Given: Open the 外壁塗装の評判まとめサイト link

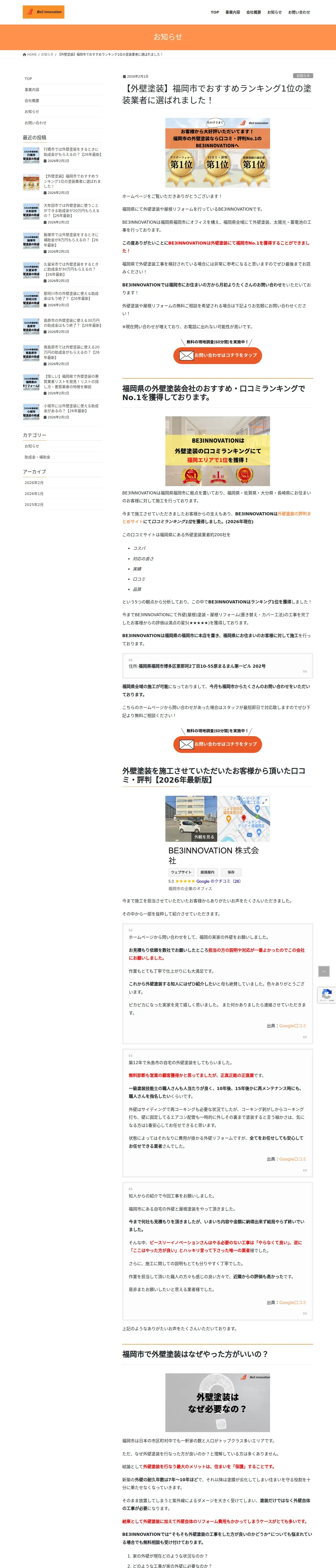Looking at the screenshot, I should coord(216,517).
